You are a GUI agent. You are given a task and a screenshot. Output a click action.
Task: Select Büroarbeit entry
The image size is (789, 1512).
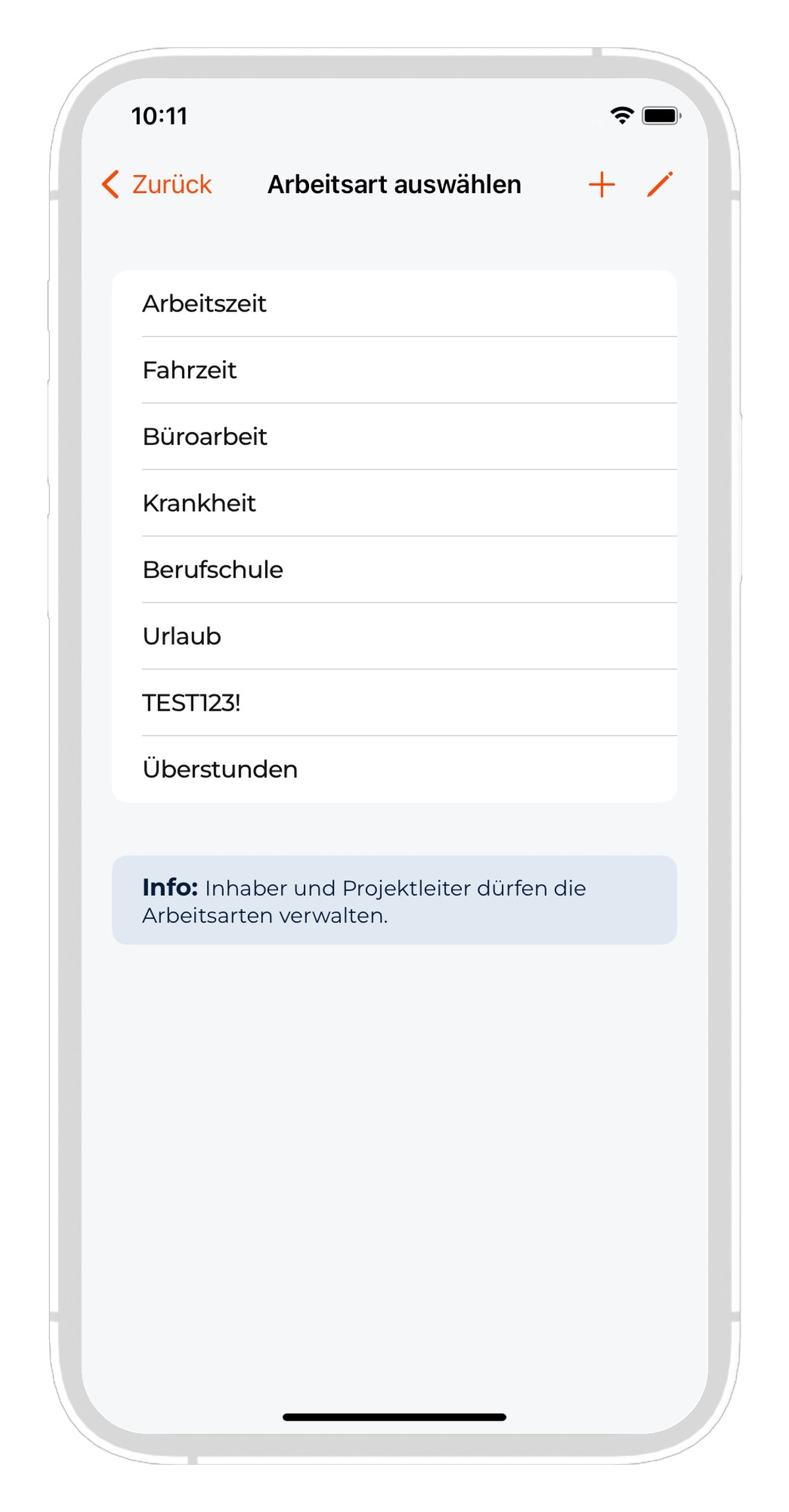click(394, 437)
